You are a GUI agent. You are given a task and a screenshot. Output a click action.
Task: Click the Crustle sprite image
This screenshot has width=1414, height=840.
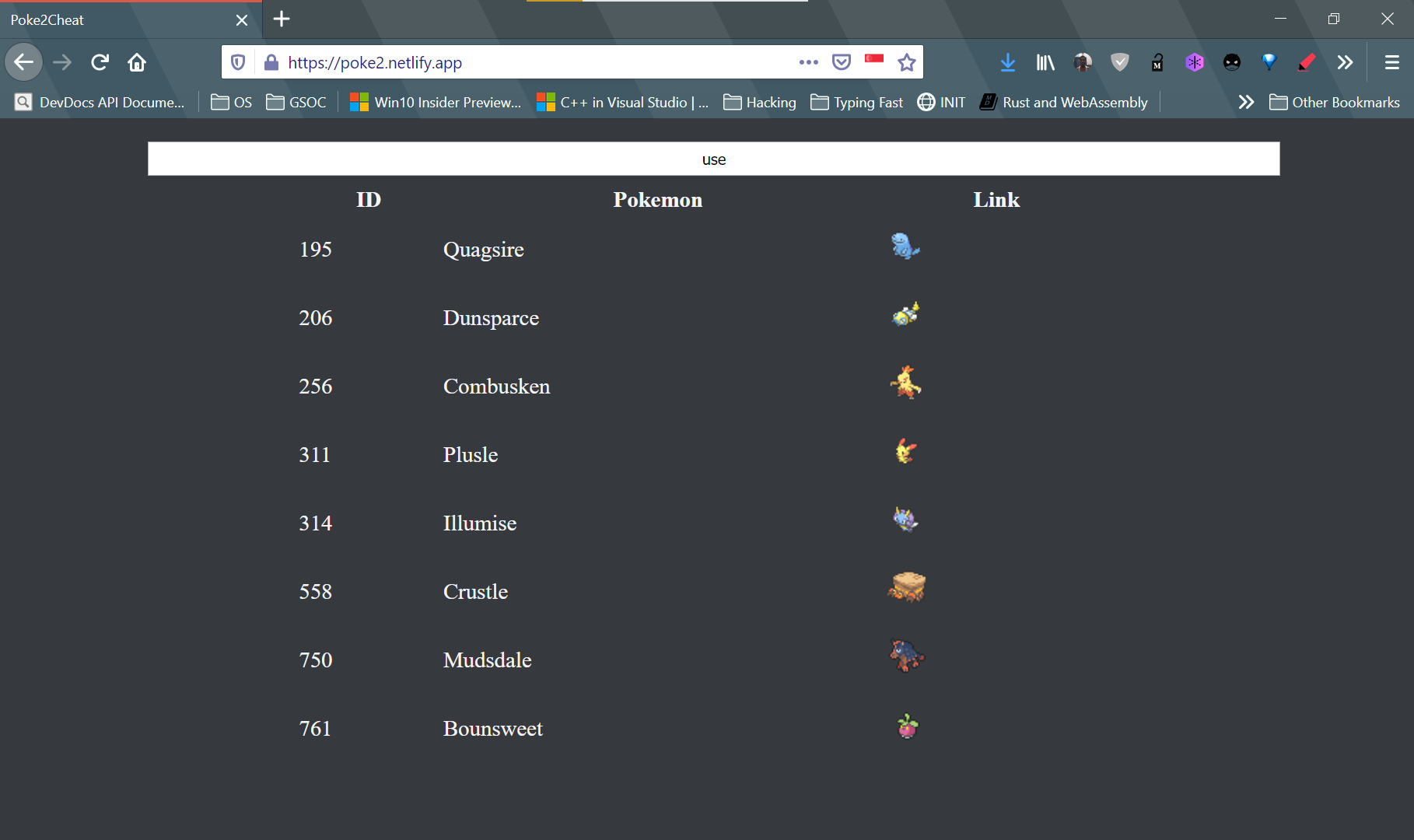[x=906, y=587]
